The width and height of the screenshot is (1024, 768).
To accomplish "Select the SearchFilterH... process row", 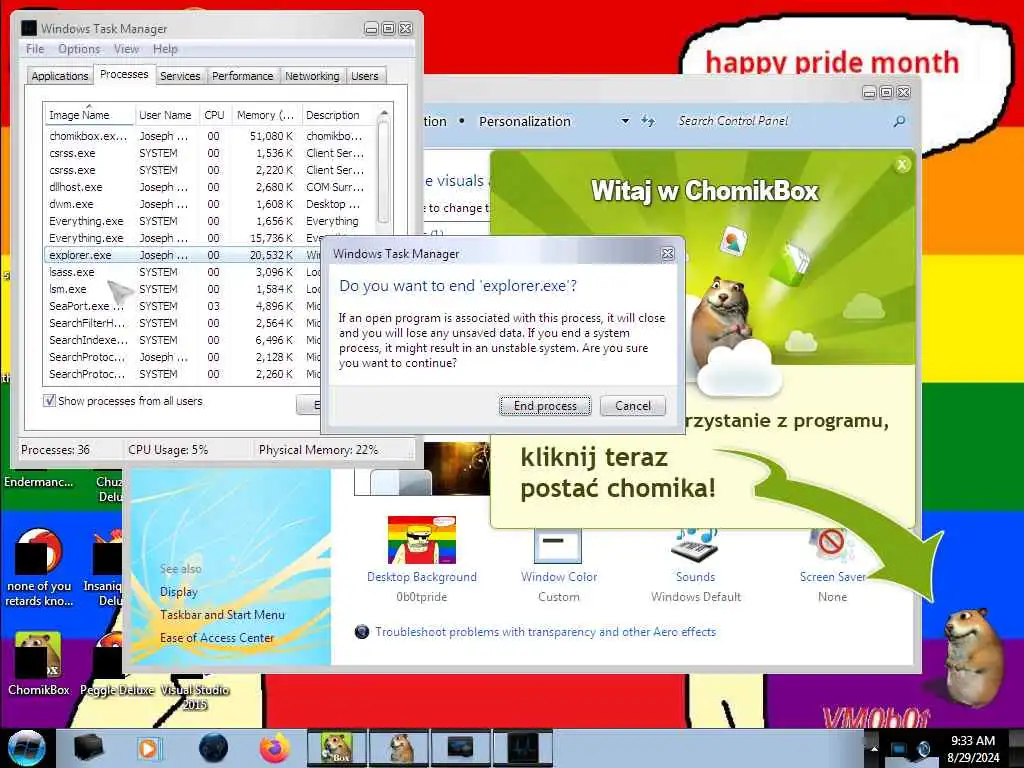I will pos(183,323).
